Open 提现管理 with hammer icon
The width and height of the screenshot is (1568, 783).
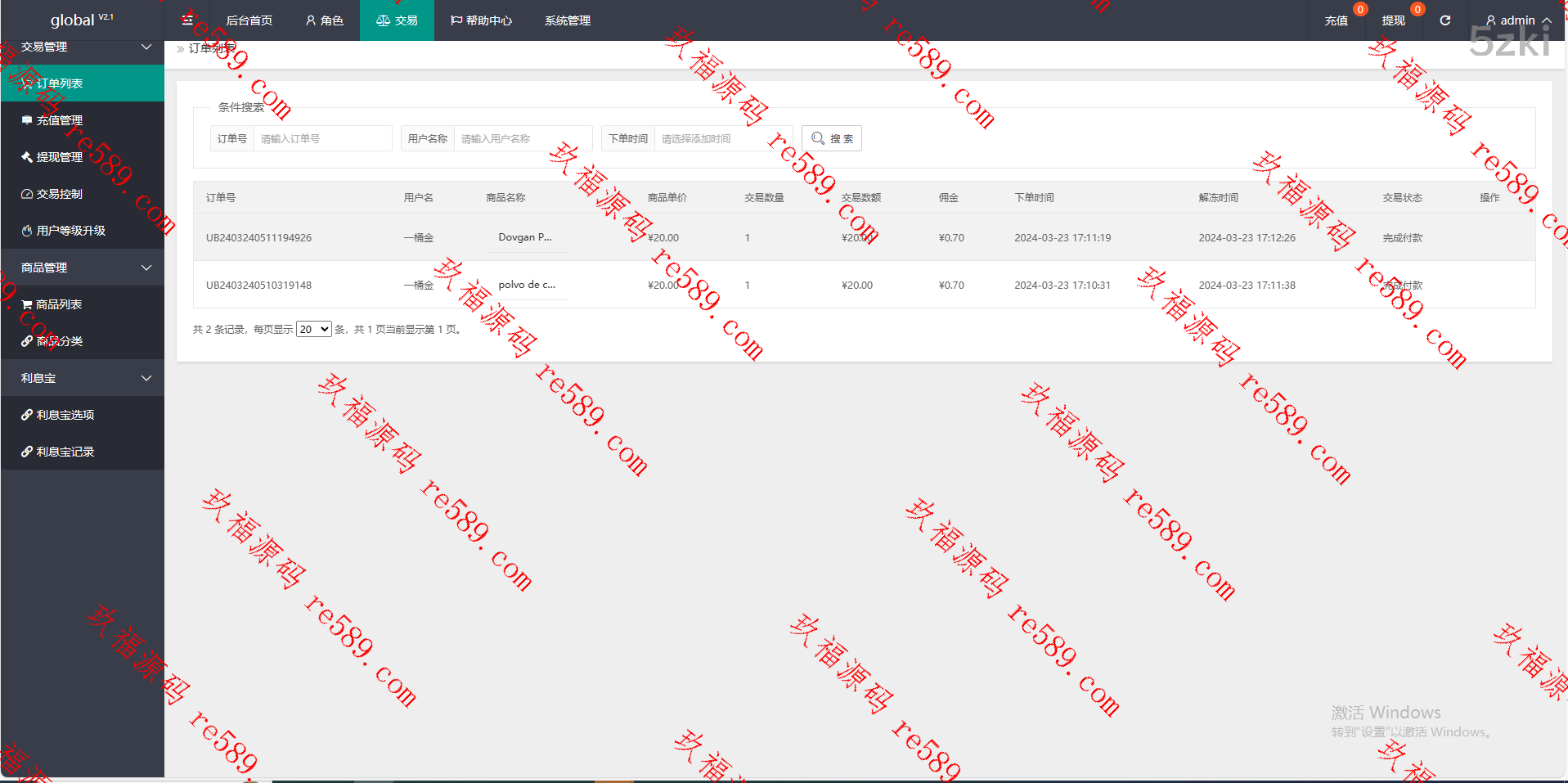tap(59, 157)
